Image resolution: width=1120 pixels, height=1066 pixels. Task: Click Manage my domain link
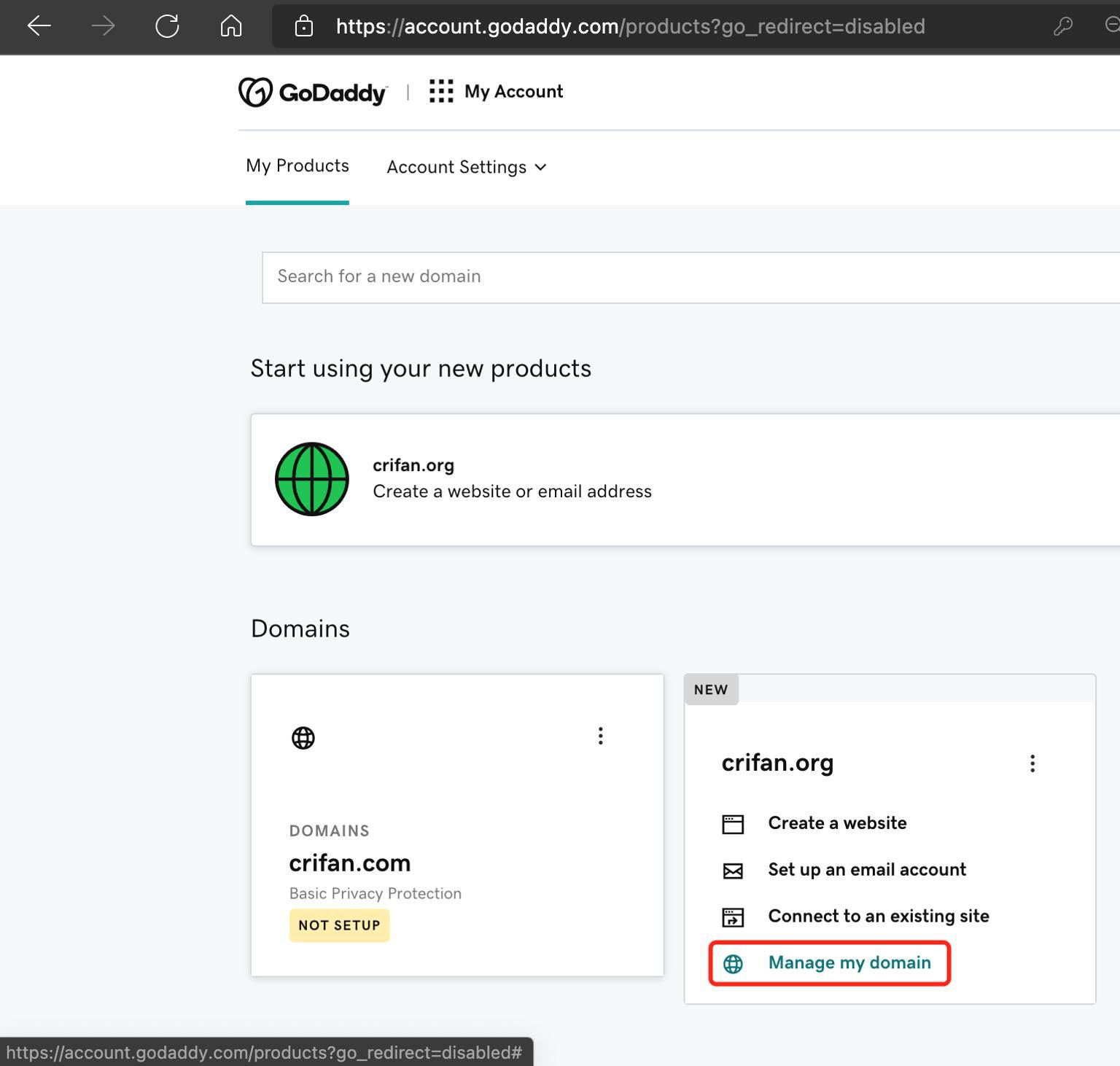click(849, 963)
